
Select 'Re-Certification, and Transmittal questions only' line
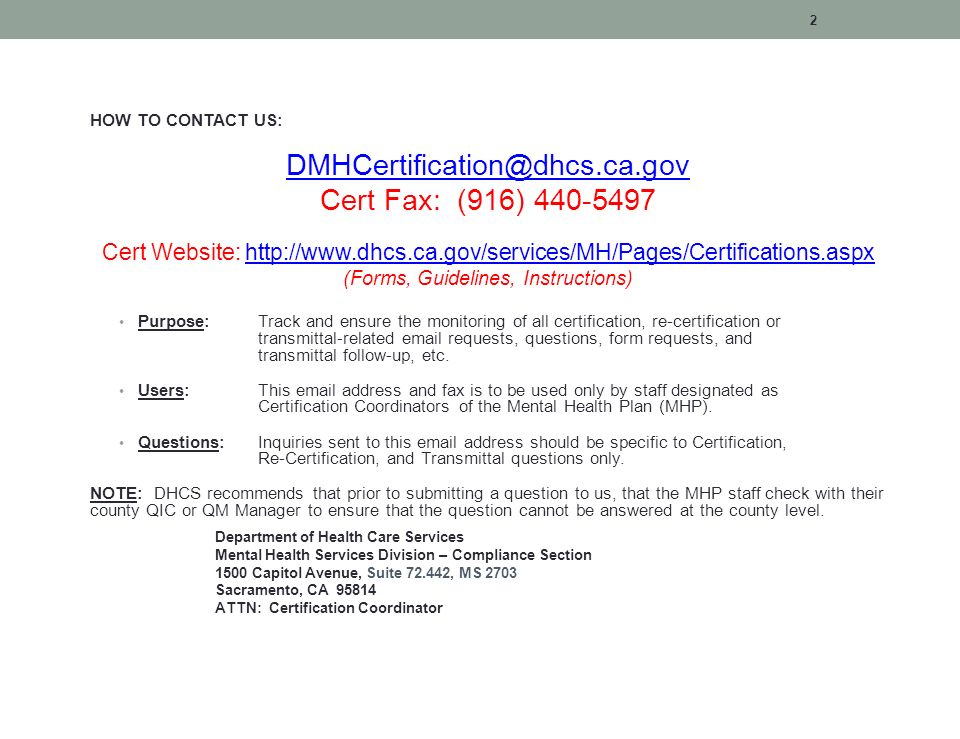coord(441,459)
